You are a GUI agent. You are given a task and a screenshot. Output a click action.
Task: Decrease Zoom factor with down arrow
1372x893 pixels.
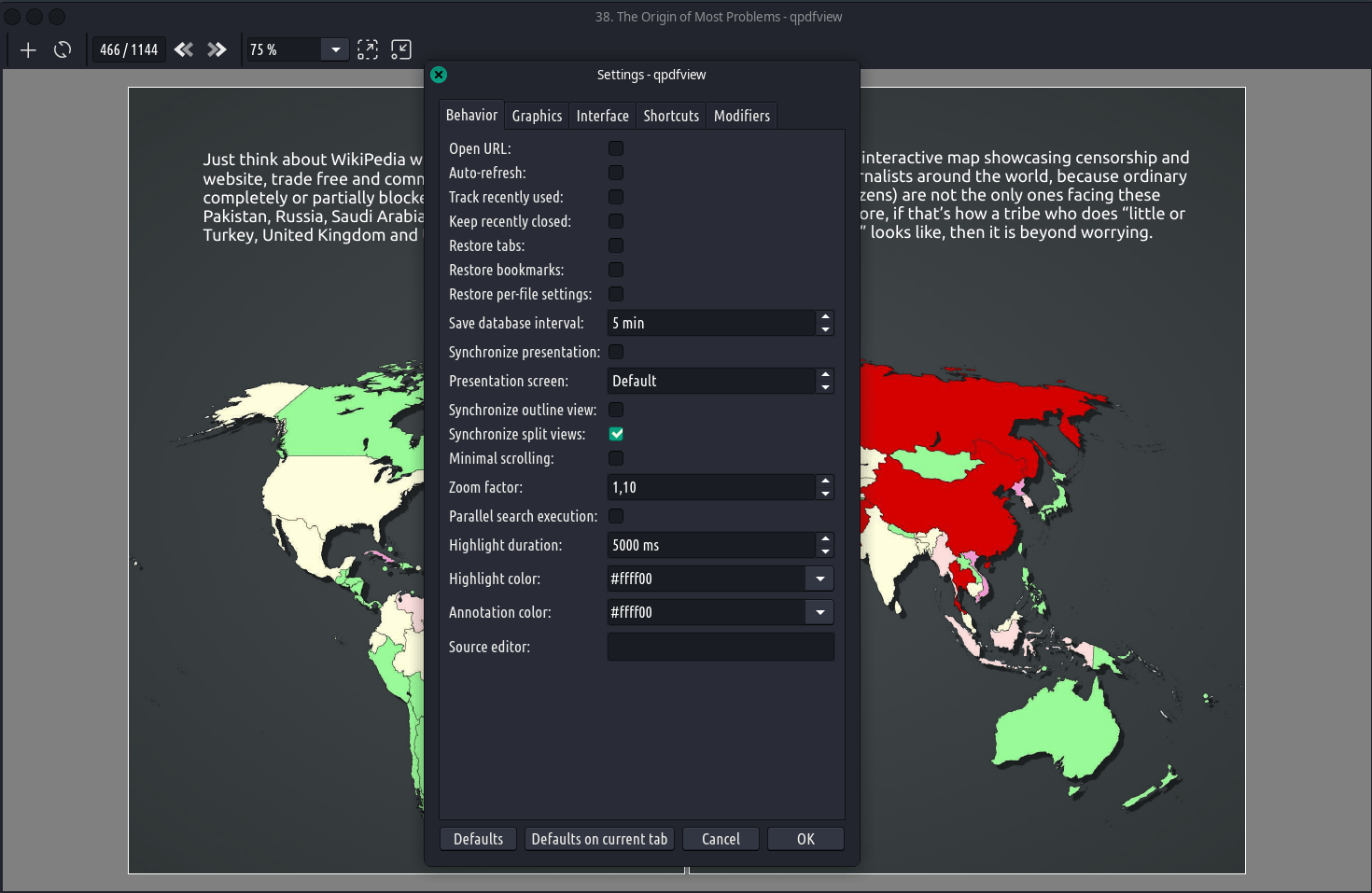[825, 494]
